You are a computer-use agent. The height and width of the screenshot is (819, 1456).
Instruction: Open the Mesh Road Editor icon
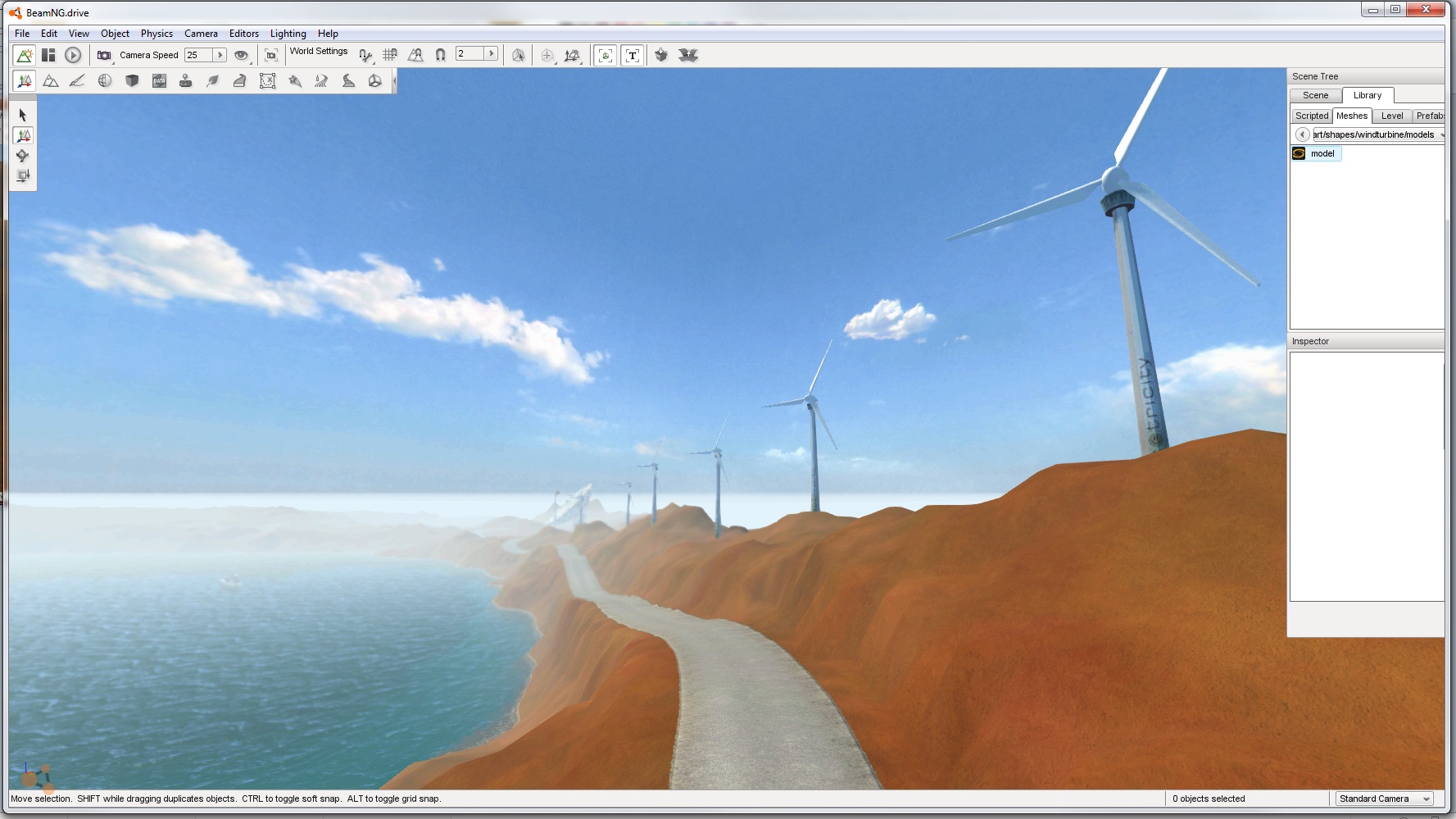[x=240, y=80]
